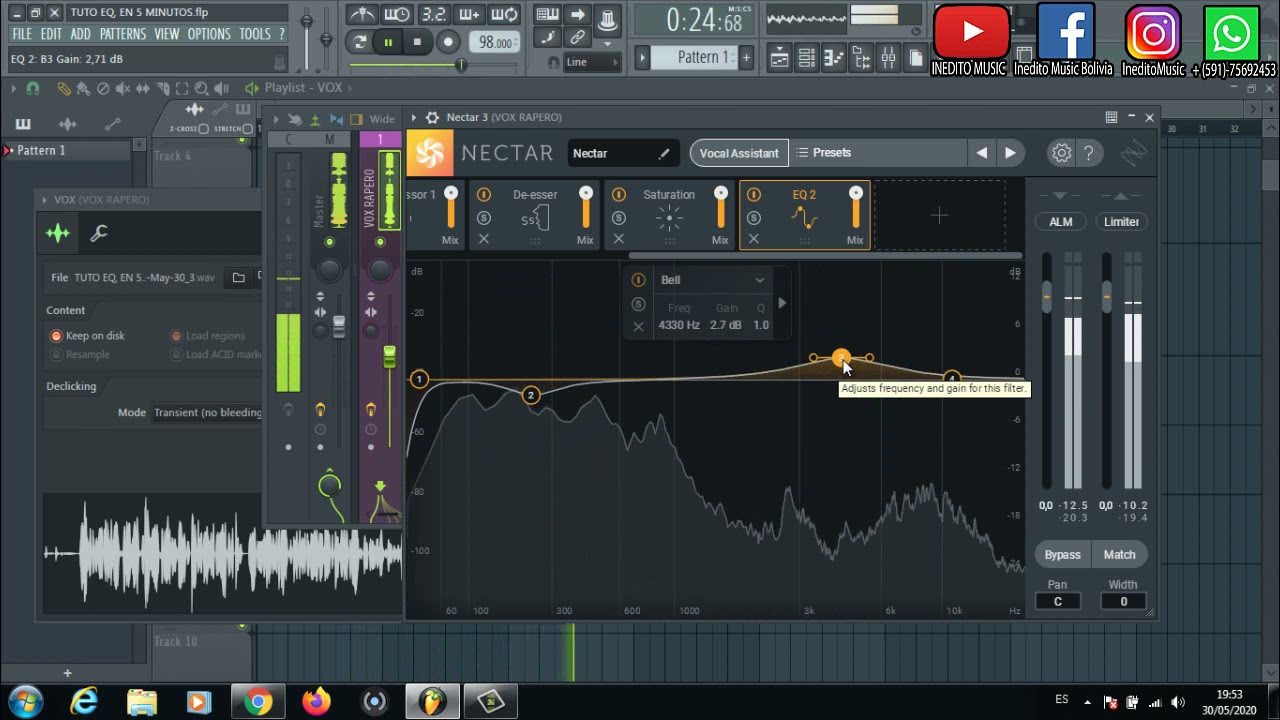Select EQ node 2
Screen dimensions: 1280x720
pyautogui.click(x=531, y=395)
